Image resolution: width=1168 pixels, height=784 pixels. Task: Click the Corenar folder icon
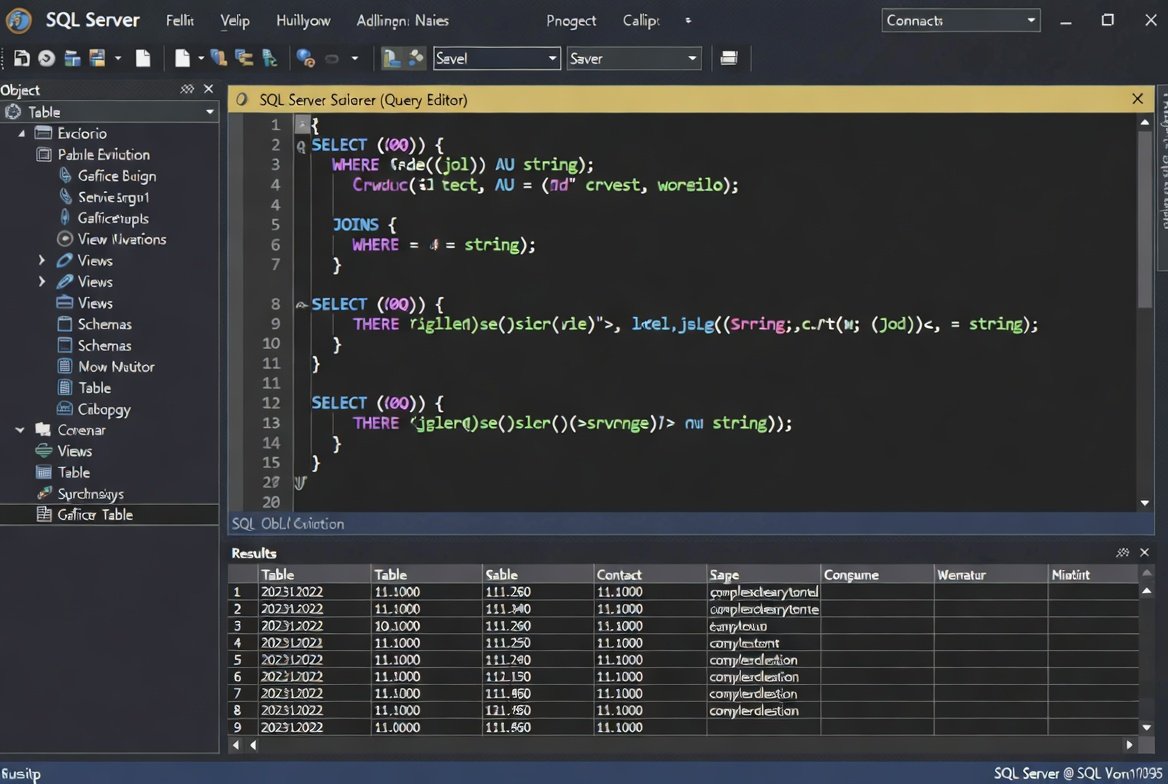coord(43,430)
